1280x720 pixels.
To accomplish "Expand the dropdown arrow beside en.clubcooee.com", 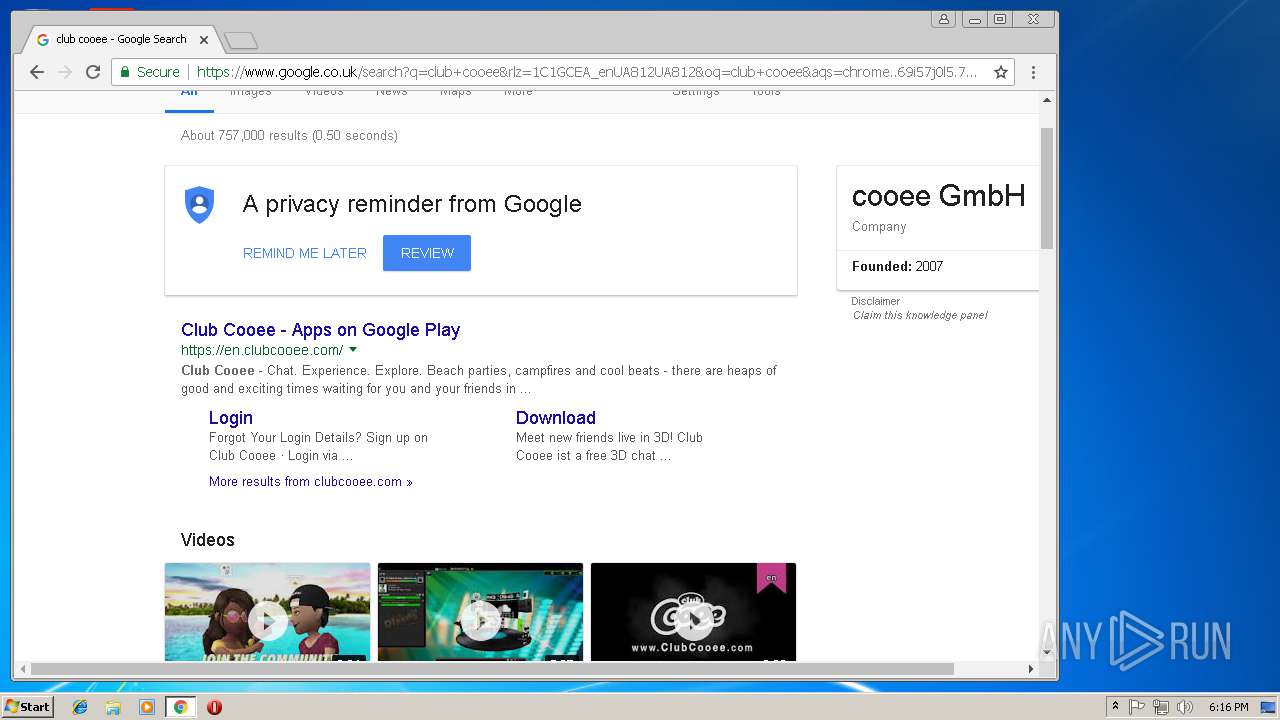I will (353, 350).
